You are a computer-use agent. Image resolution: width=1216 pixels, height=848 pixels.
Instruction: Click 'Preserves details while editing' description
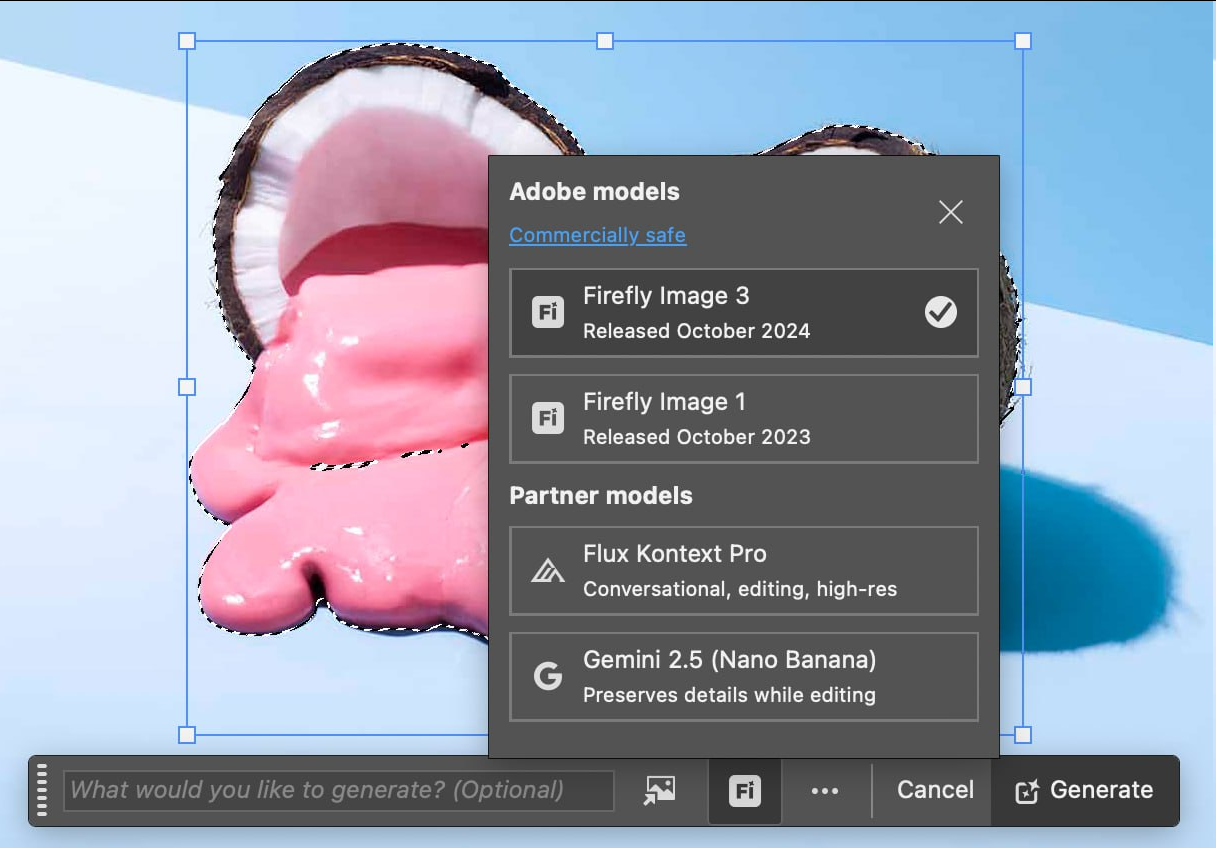coord(729,695)
